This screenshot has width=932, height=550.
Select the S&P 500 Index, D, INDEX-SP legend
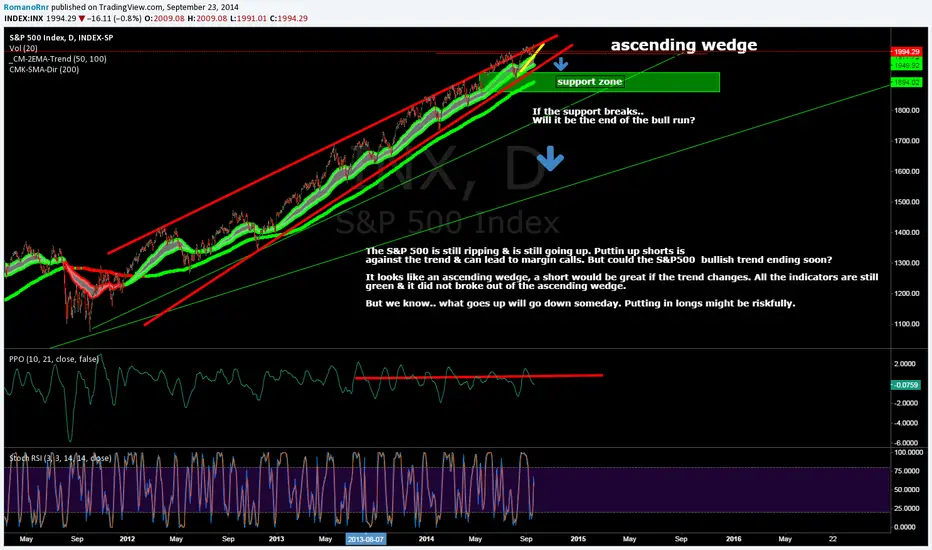tap(61, 37)
